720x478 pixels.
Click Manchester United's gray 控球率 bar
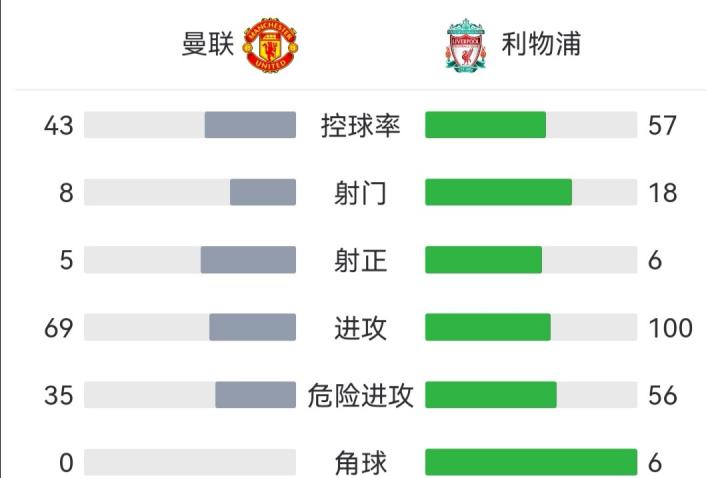pyautogui.click(x=250, y=125)
